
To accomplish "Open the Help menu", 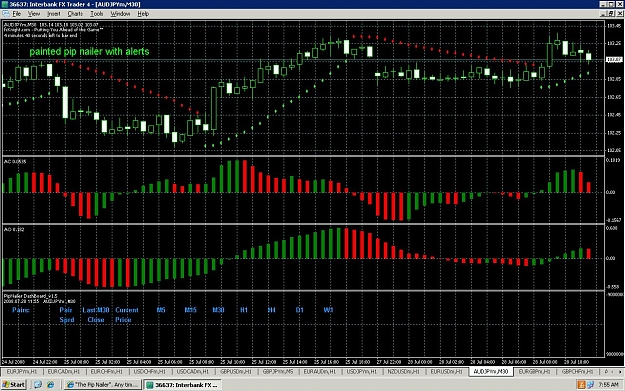I will tap(143, 14).
